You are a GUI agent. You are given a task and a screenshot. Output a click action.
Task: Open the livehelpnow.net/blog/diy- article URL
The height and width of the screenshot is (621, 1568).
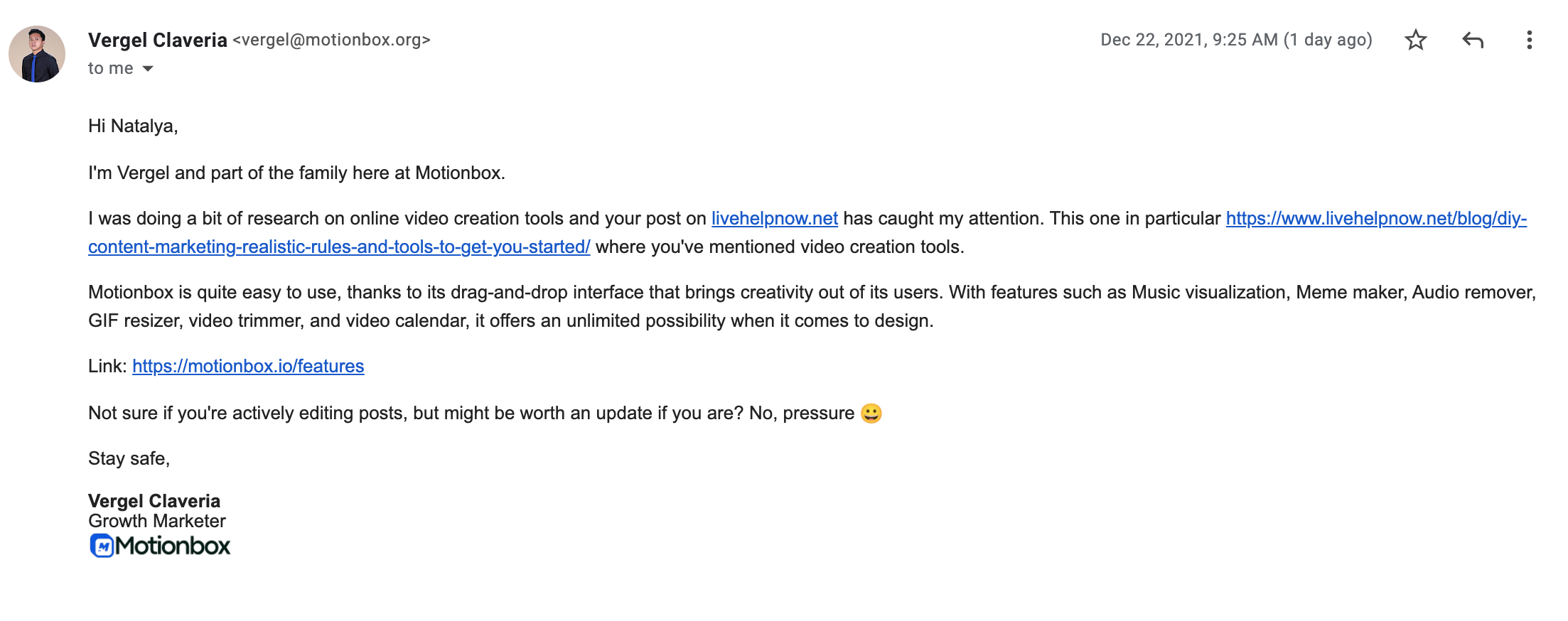[x=1376, y=218]
